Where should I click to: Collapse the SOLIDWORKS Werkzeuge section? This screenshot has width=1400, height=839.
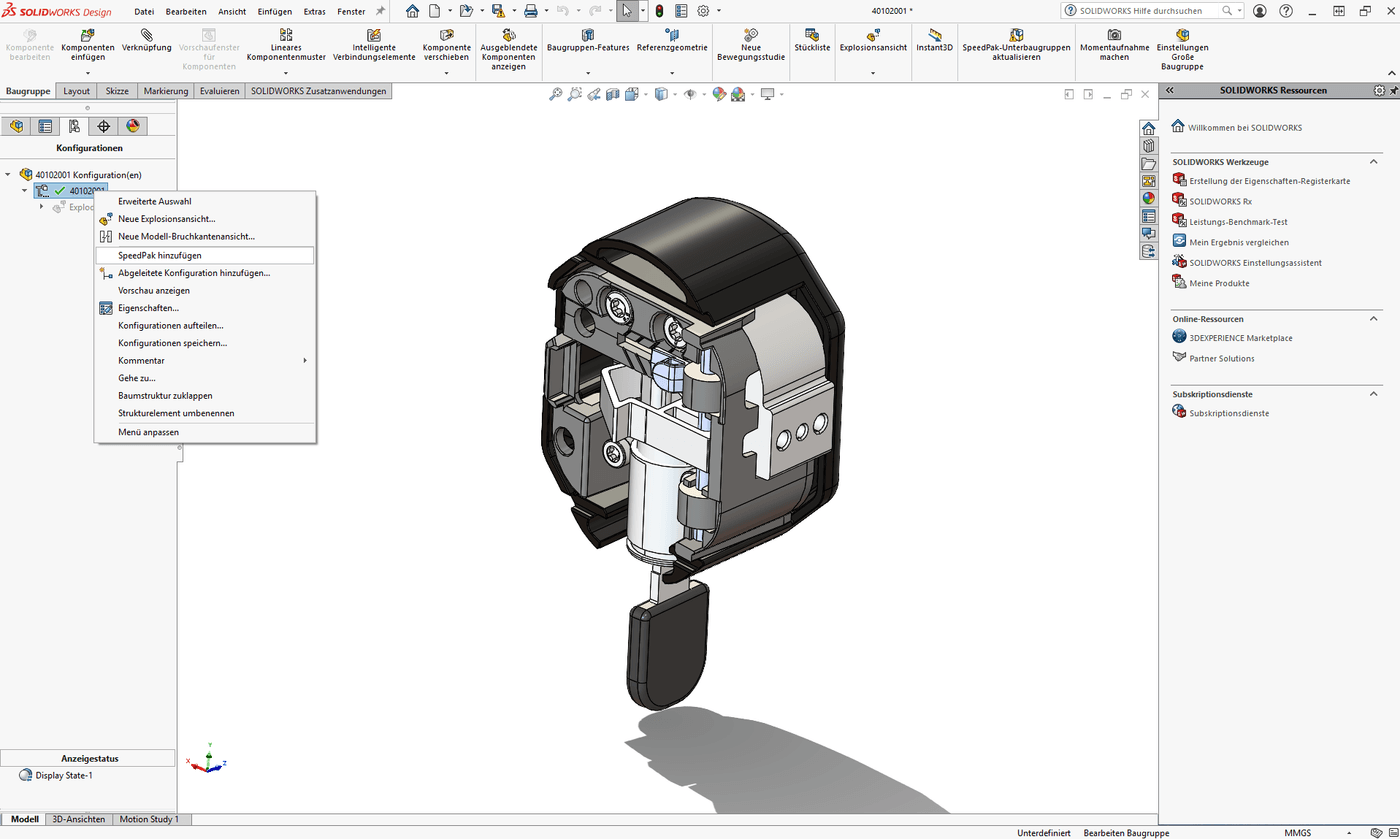(1373, 162)
